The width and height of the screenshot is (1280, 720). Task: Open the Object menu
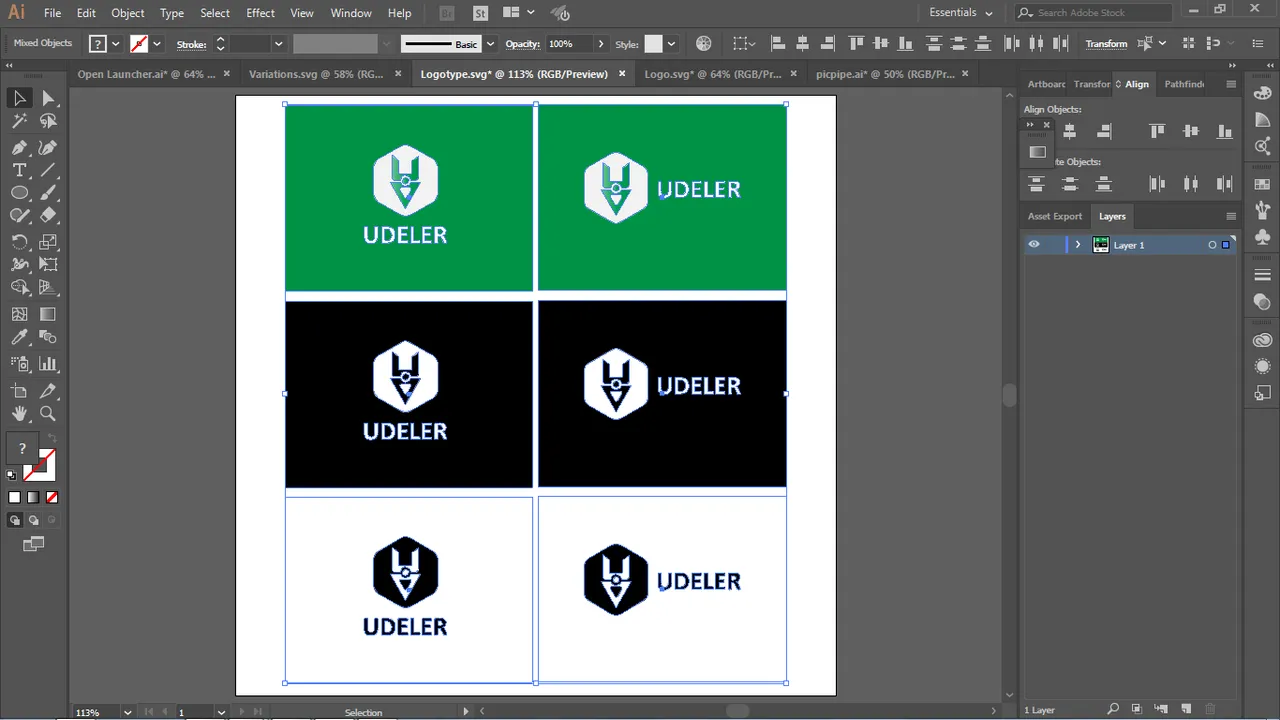coord(127,13)
